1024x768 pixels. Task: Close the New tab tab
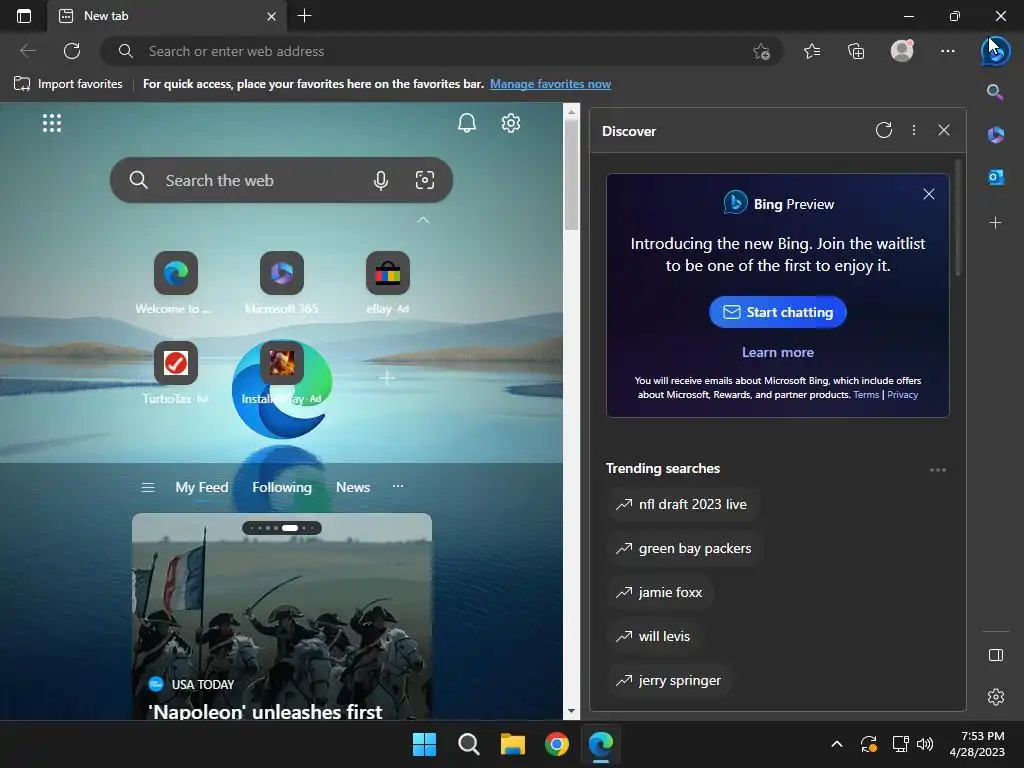click(271, 16)
